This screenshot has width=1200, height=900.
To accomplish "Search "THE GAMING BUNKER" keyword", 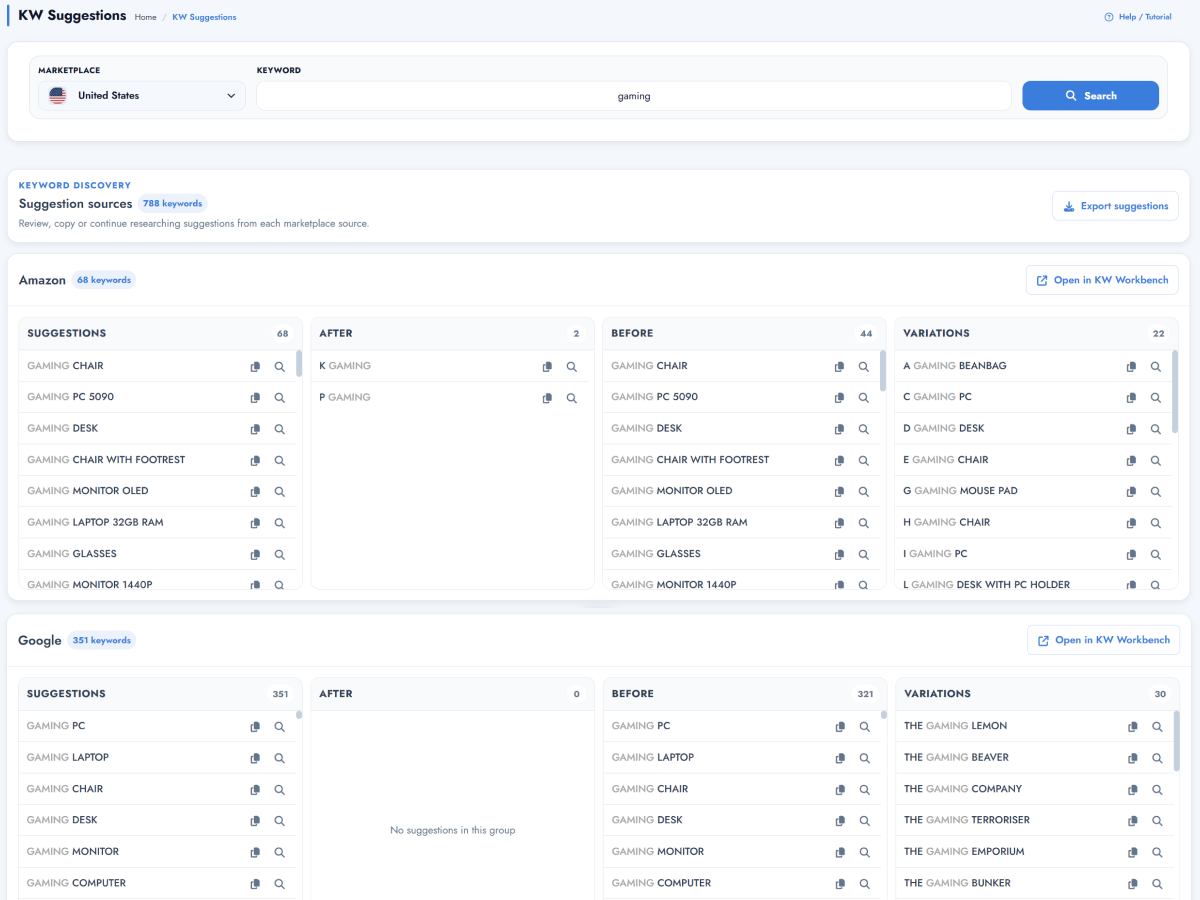I will pos(1157,884).
